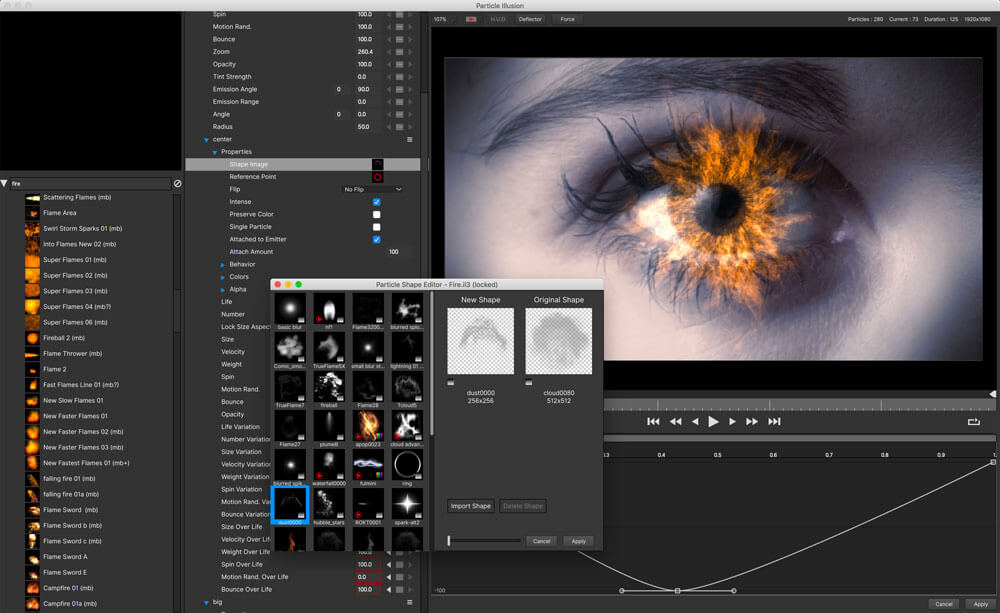
Task: Click the loop playback icon on the timeline
Action: click(x=974, y=421)
